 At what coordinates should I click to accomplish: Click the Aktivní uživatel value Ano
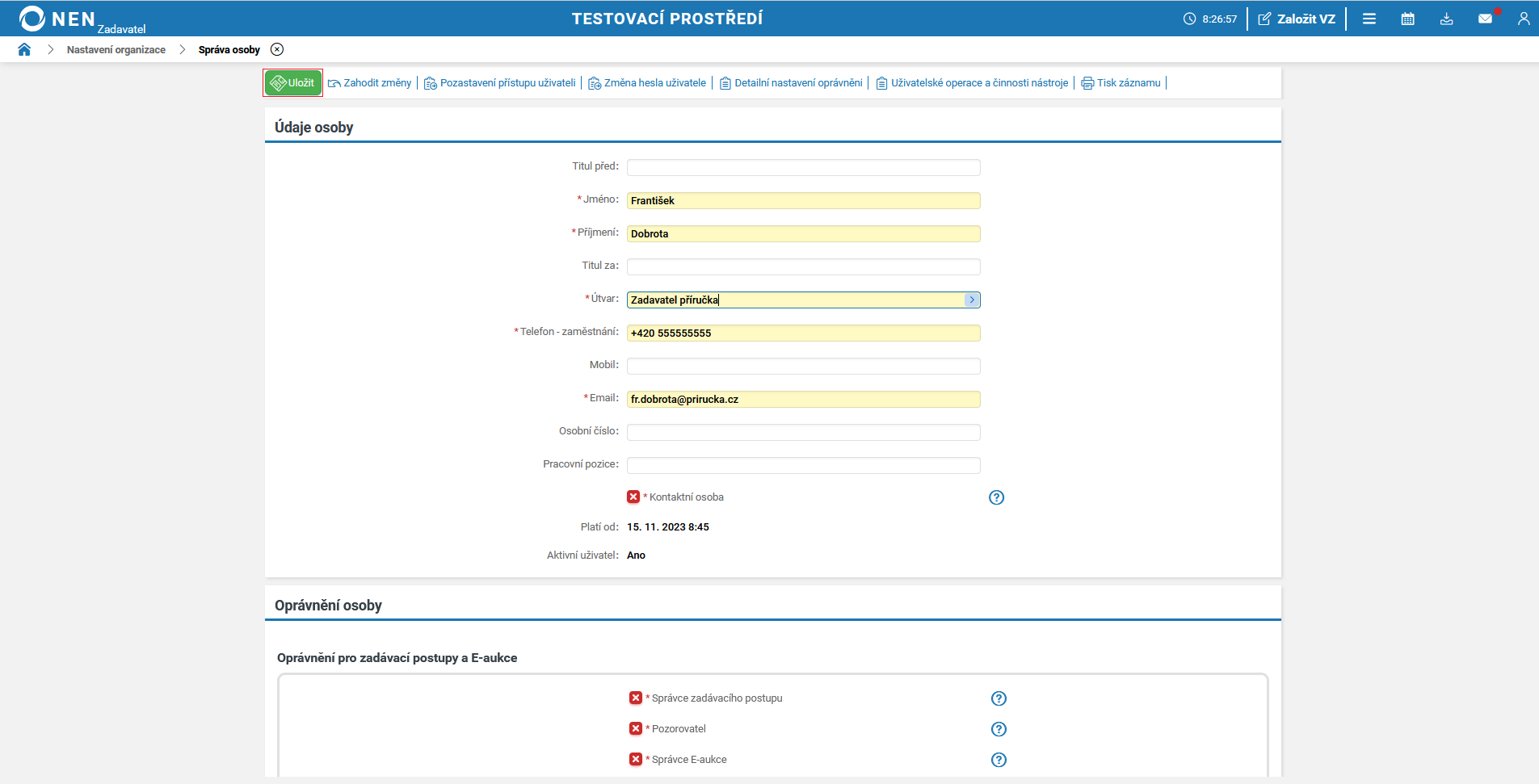[x=636, y=556]
